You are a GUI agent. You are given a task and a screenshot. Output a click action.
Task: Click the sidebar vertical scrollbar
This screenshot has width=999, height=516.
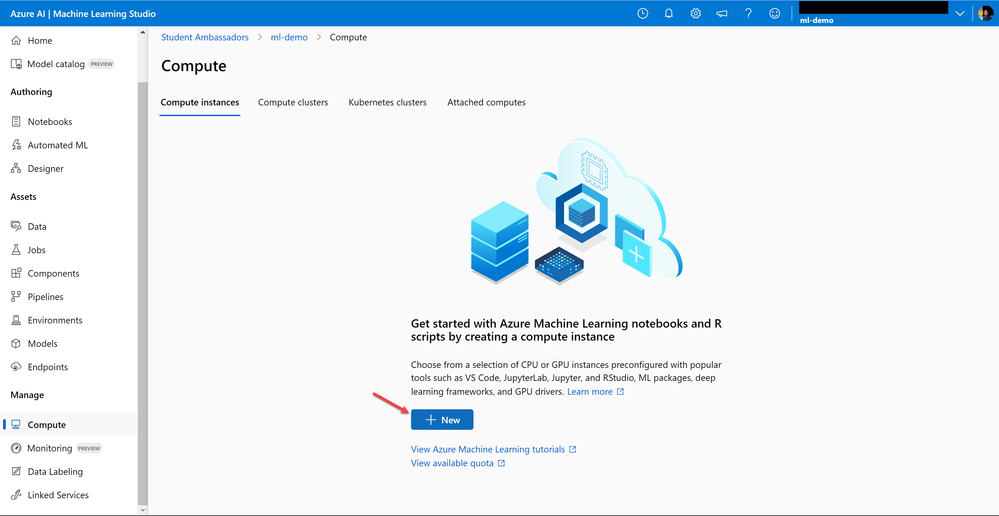(x=143, y=293)
